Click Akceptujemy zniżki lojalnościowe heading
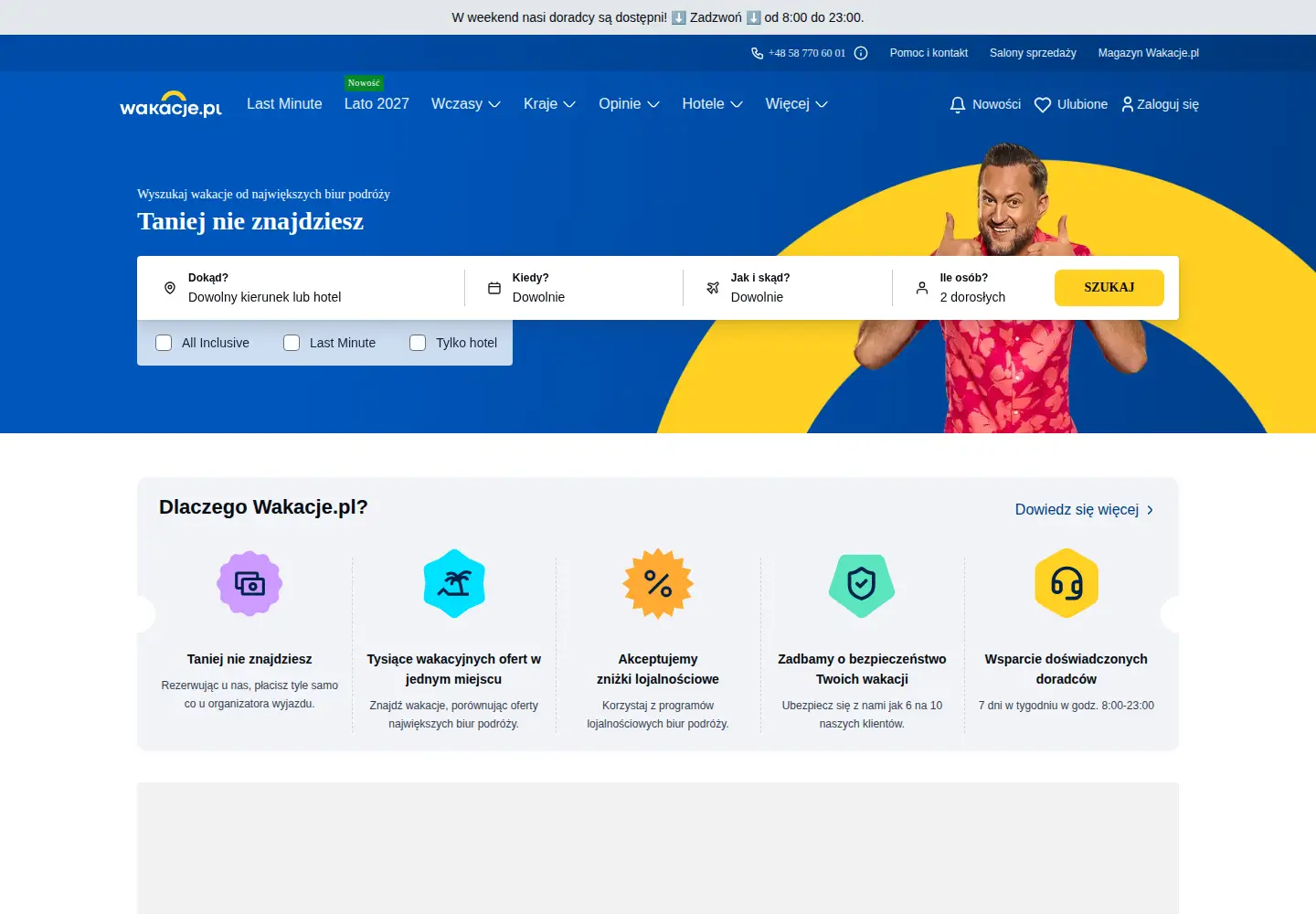 (x=658, y=669)
